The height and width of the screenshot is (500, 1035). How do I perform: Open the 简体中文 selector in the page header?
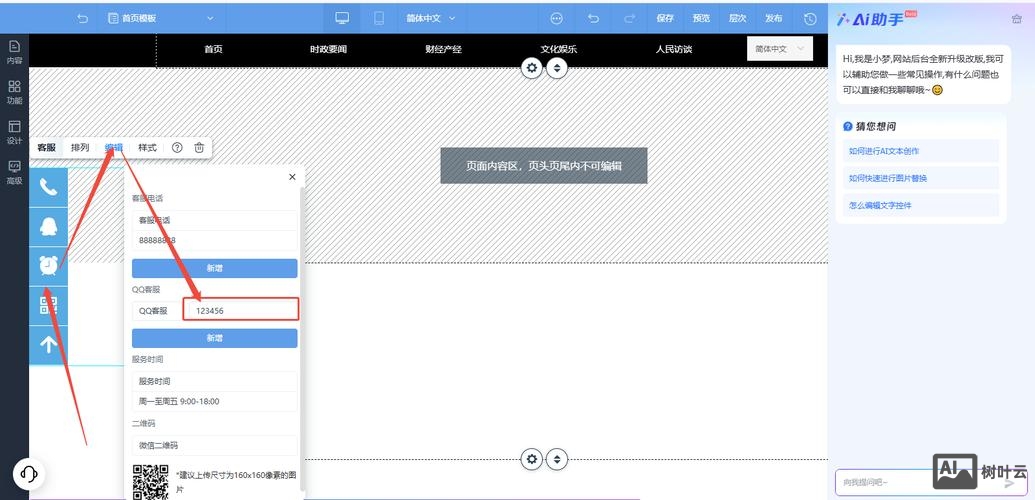[779, 48]
